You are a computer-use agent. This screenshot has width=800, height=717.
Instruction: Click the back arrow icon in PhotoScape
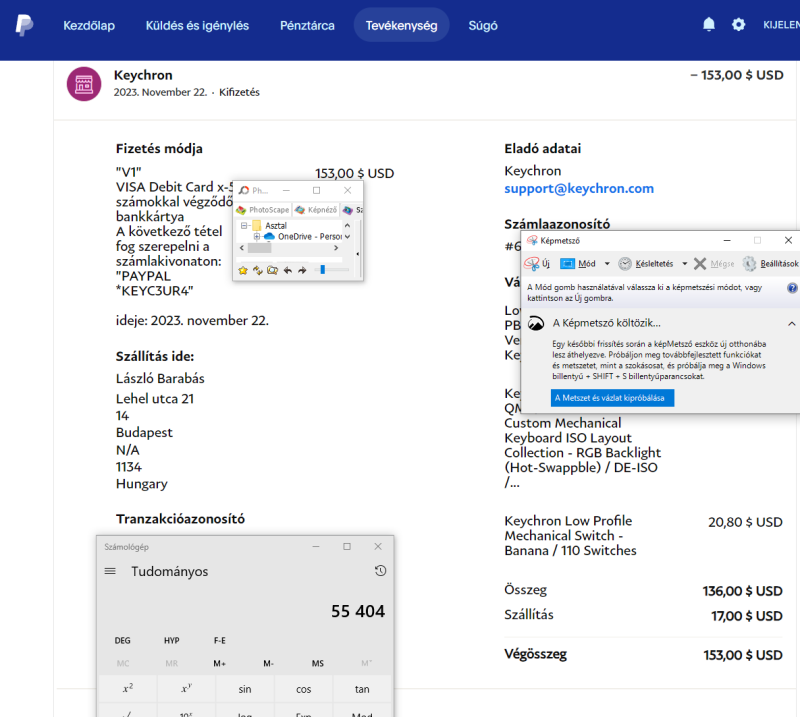tap(288, 270)
